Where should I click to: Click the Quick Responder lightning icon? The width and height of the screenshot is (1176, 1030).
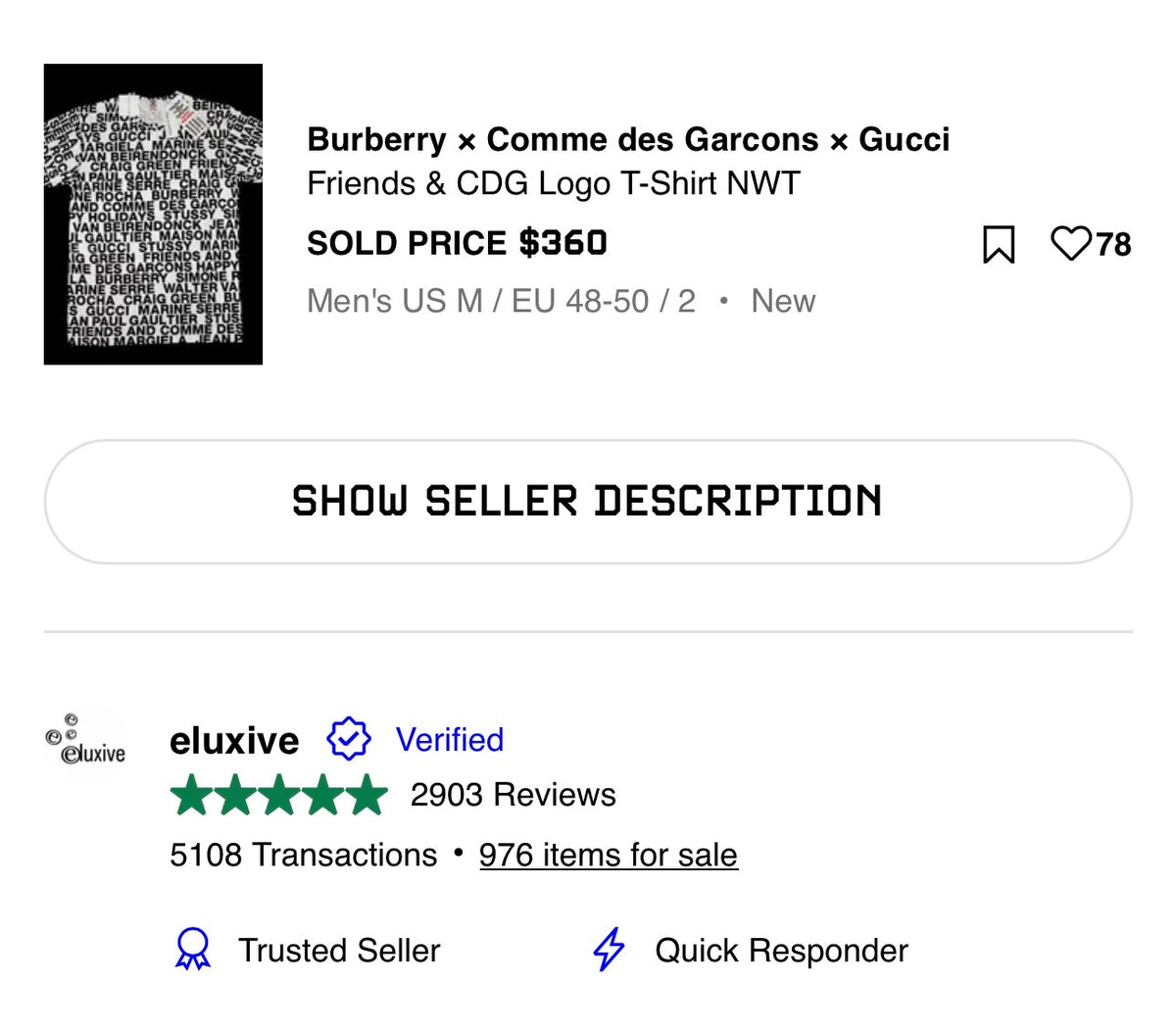(x=609, y=950)
